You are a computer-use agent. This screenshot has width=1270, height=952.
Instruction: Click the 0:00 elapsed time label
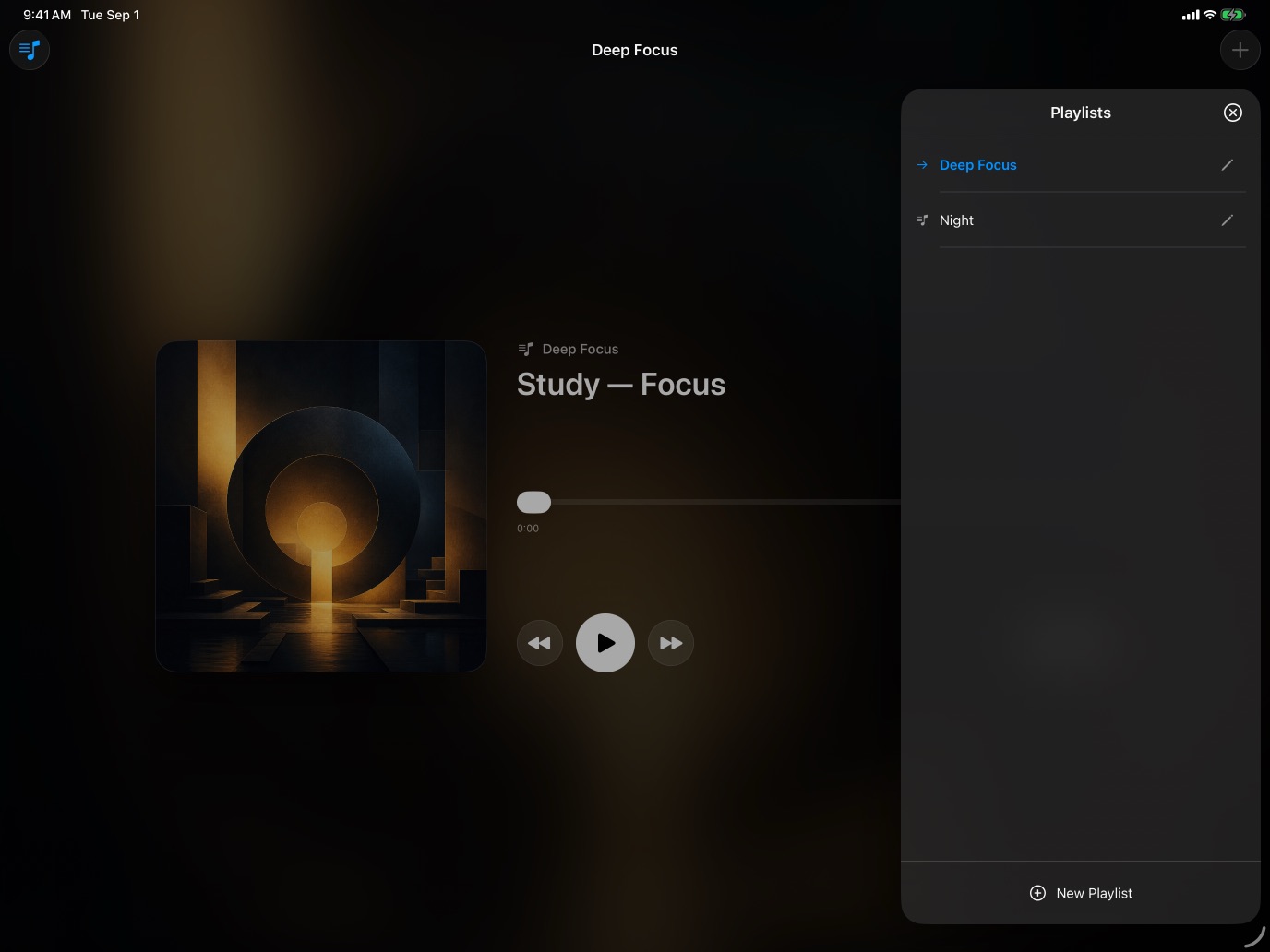[x=528, y=529]
